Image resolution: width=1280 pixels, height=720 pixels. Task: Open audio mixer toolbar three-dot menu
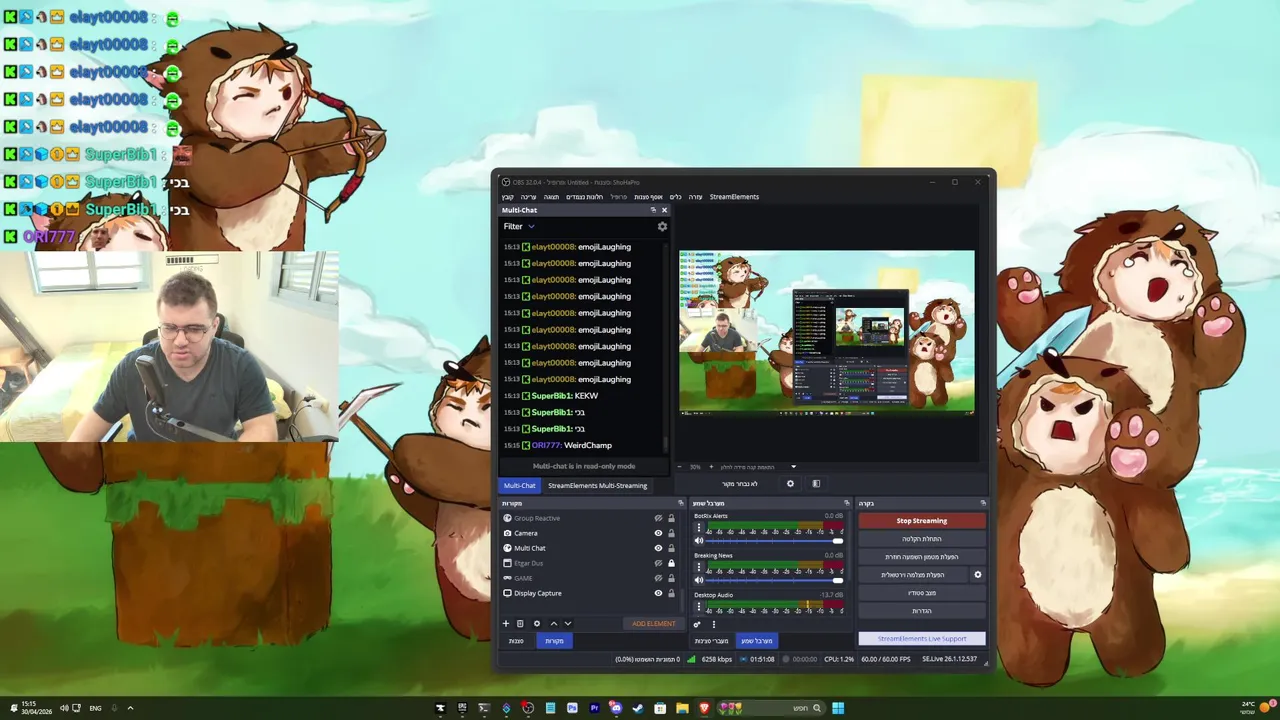(714, 624)
